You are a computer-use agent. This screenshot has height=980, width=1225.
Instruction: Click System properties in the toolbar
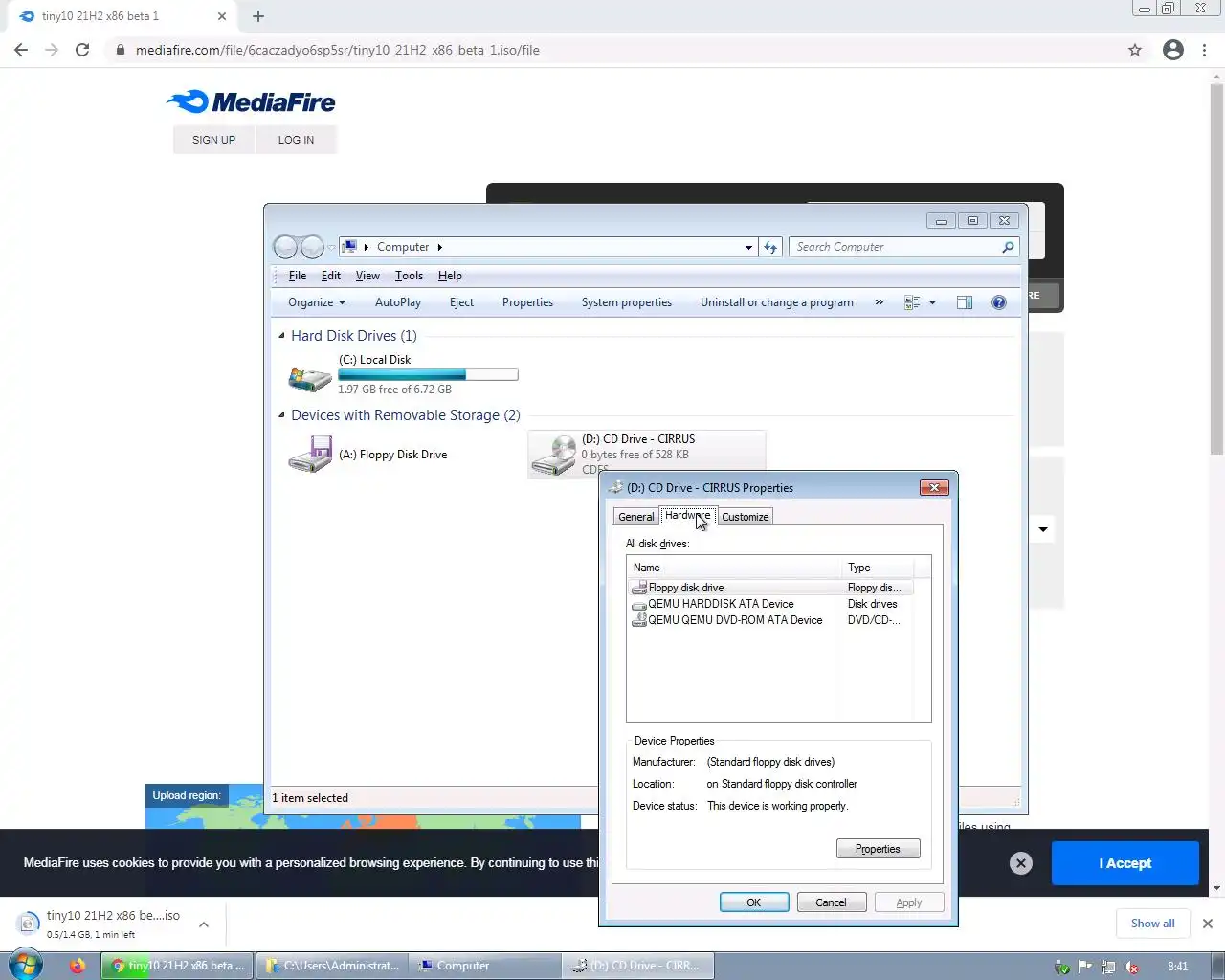click(627, 302)
